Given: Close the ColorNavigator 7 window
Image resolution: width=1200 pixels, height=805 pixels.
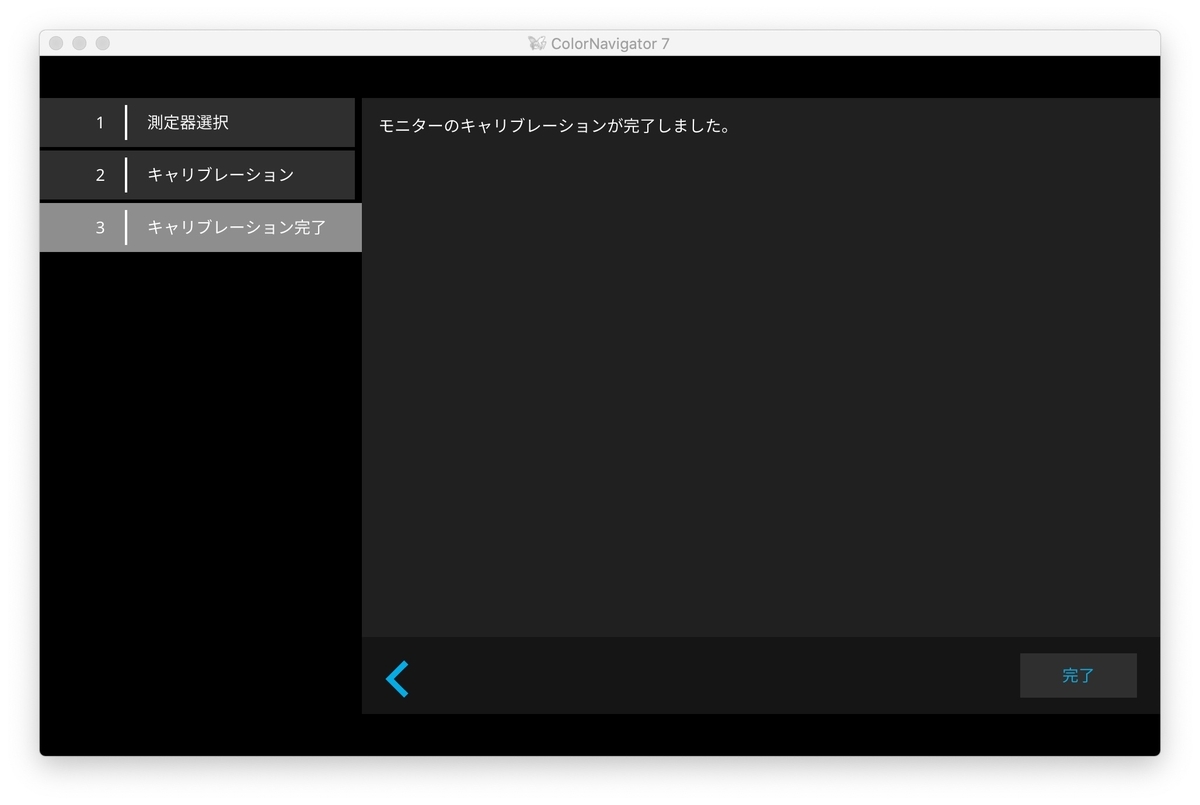Looking at the screenshot, I should pos(56,43).
